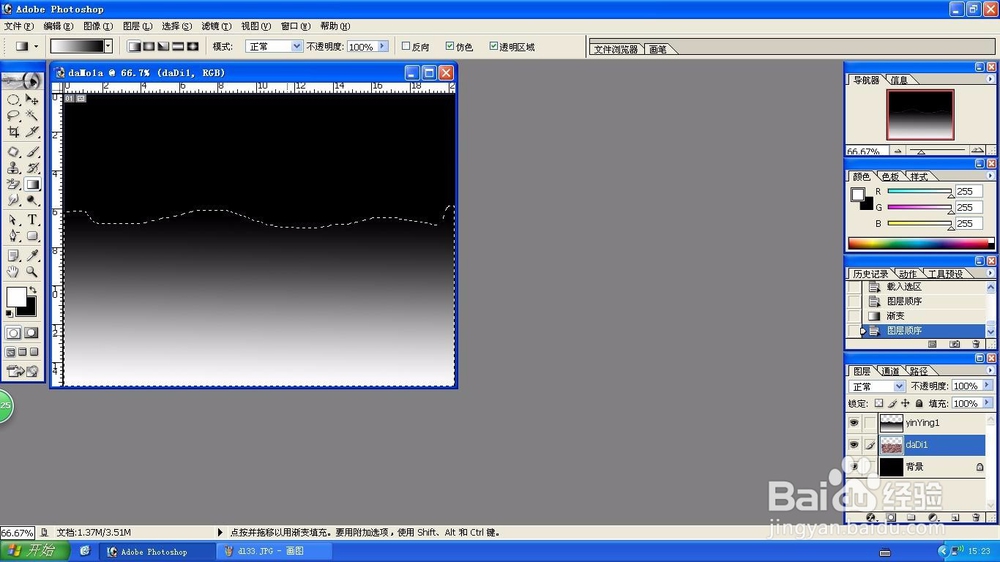Open Layers panel blend mode dropdown

pyautogui.click(x=899, y=387)
